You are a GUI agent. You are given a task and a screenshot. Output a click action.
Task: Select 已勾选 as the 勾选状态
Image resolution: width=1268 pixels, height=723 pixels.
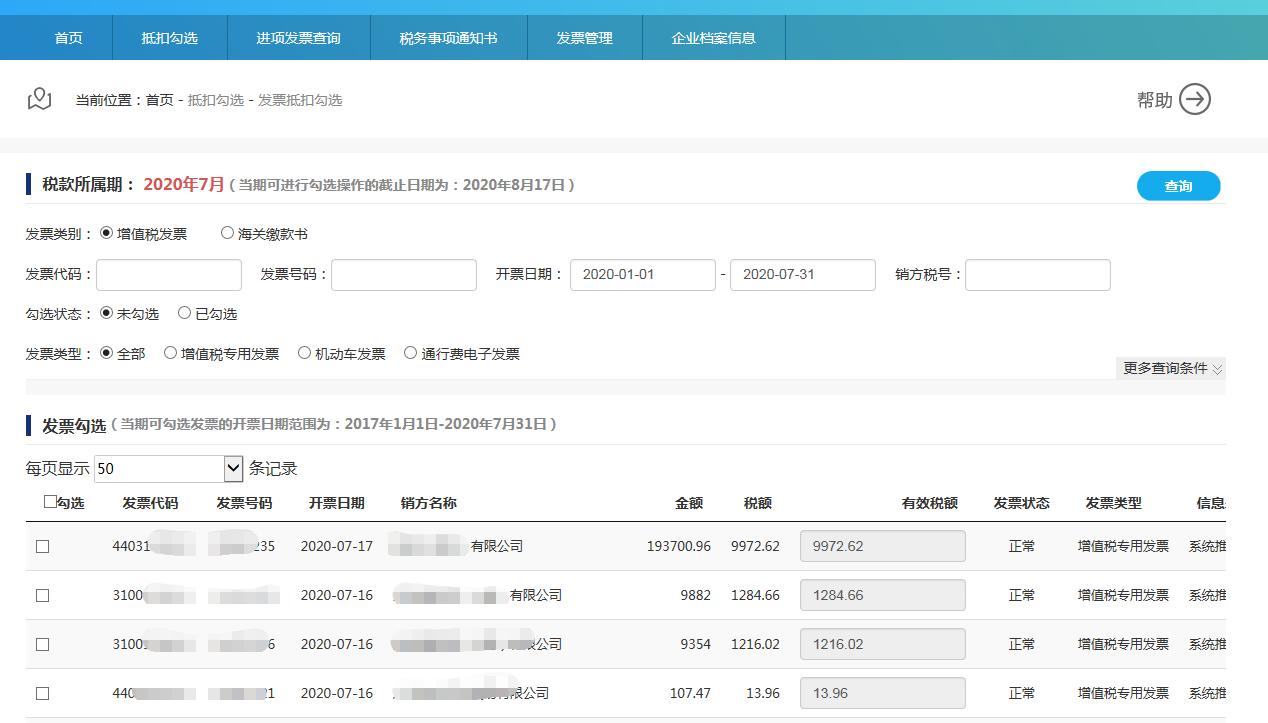(x=183, y=312)
